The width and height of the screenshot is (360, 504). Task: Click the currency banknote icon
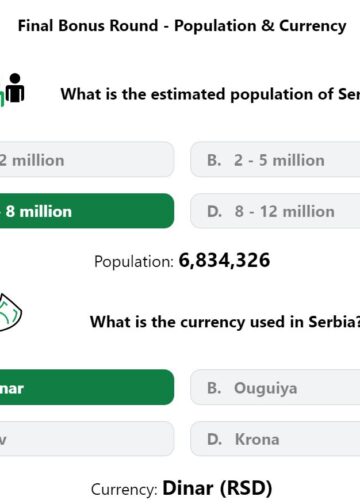[11, 312]
